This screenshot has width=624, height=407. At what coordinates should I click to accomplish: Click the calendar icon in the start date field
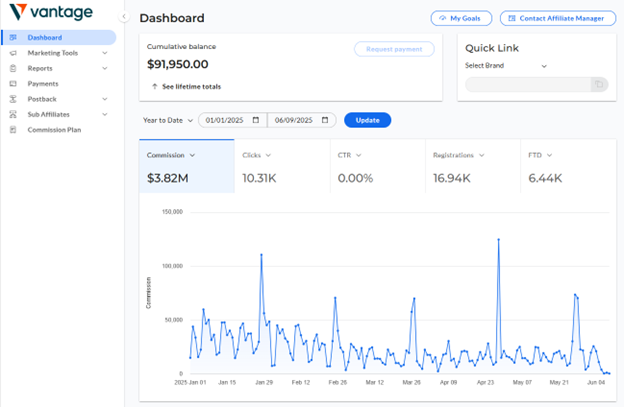coord(256,120)
